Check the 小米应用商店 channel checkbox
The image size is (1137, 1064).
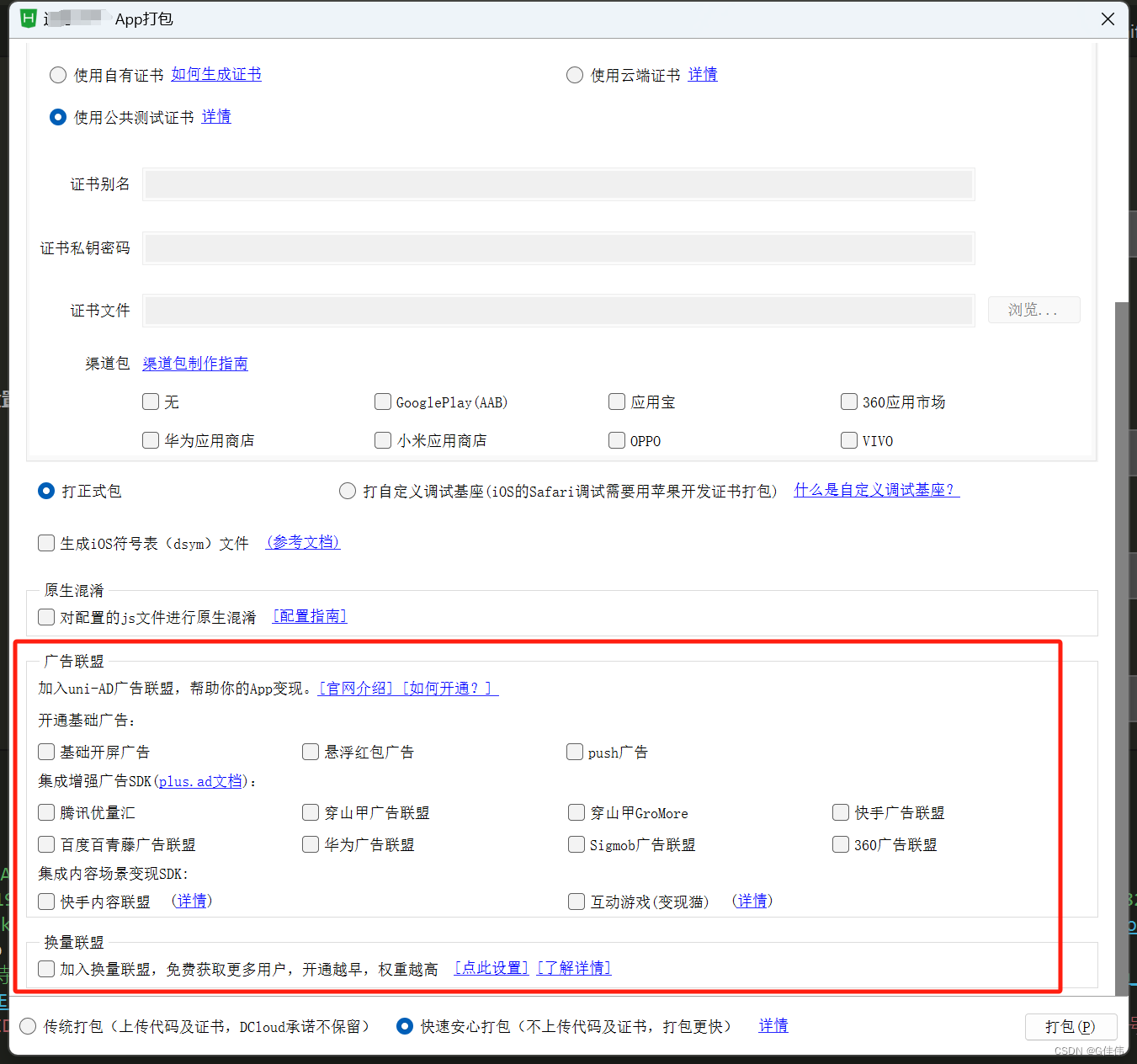click(x=383, y=440)
